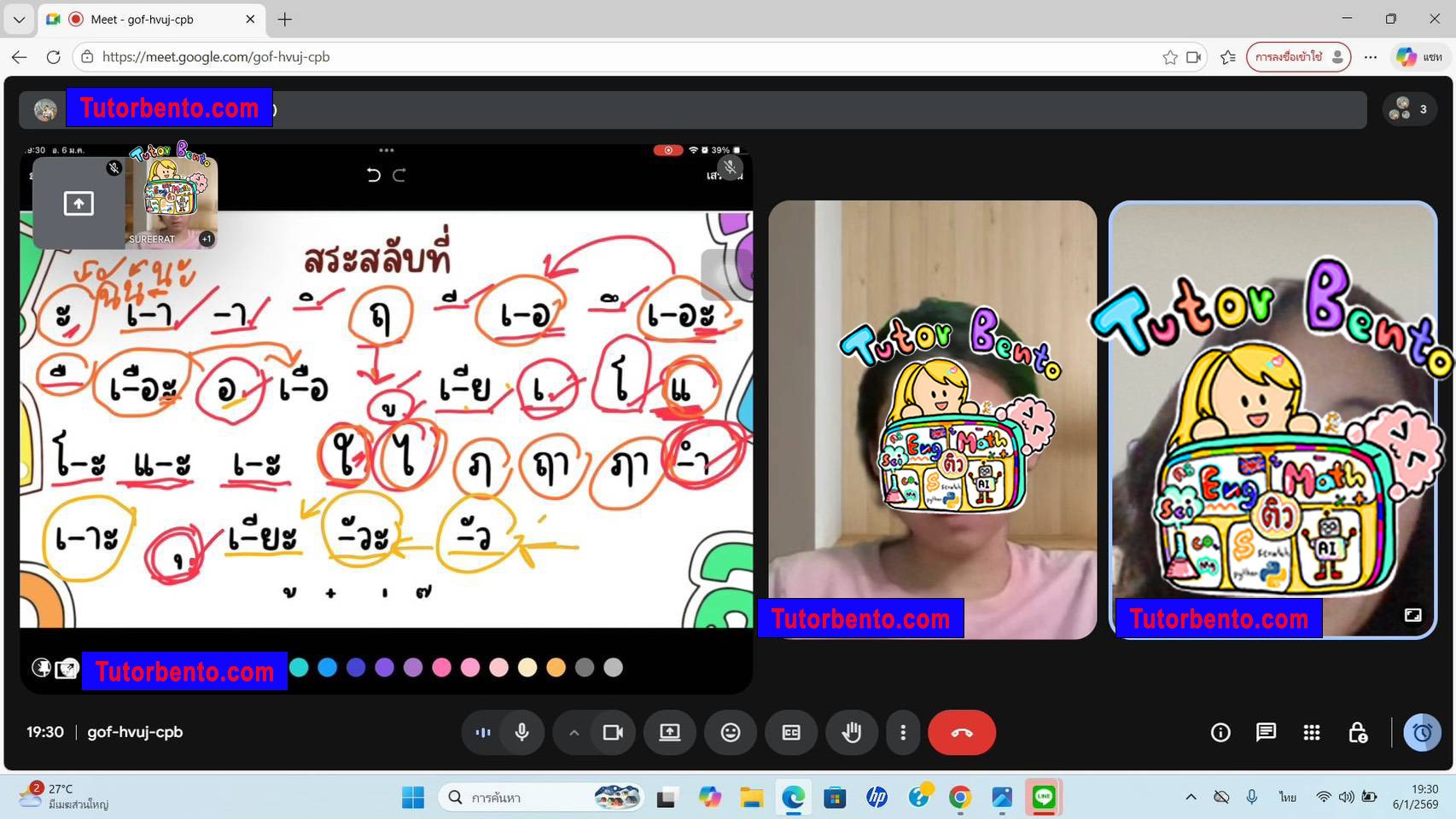Open the more options three-dot menu

point(903,732)
